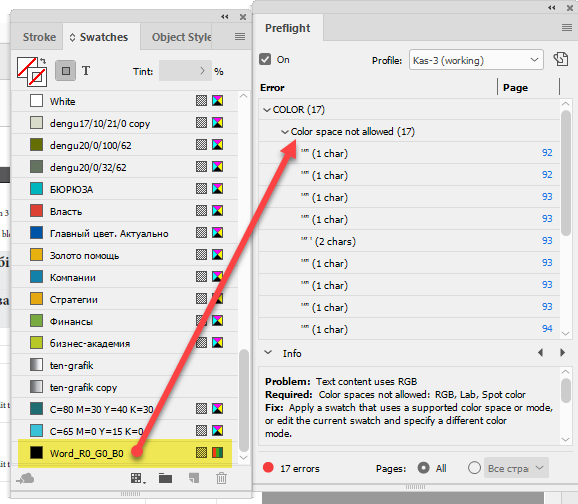Click the CMYK icon of Власть swatch
Image resolution: width=578 pixels, height=504 pixels.
217,211
